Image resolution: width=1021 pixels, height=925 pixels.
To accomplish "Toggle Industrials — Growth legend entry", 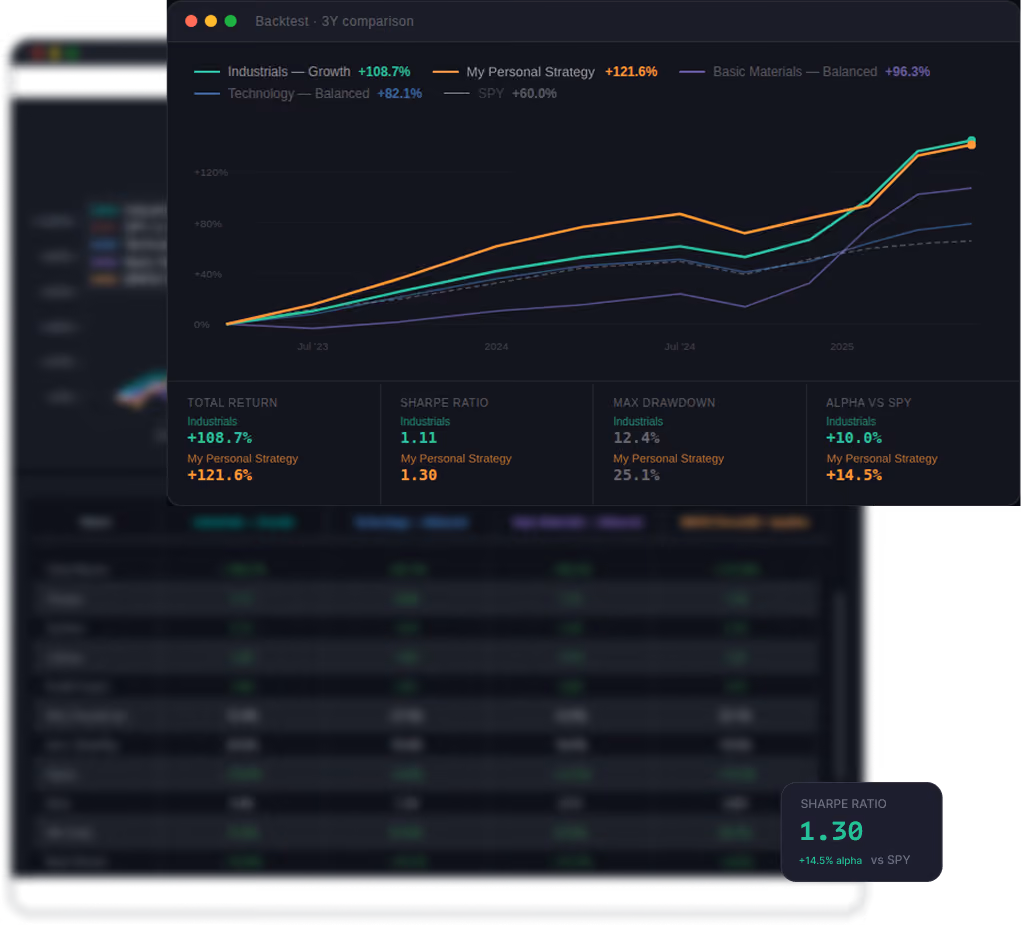I will point(302,72).
